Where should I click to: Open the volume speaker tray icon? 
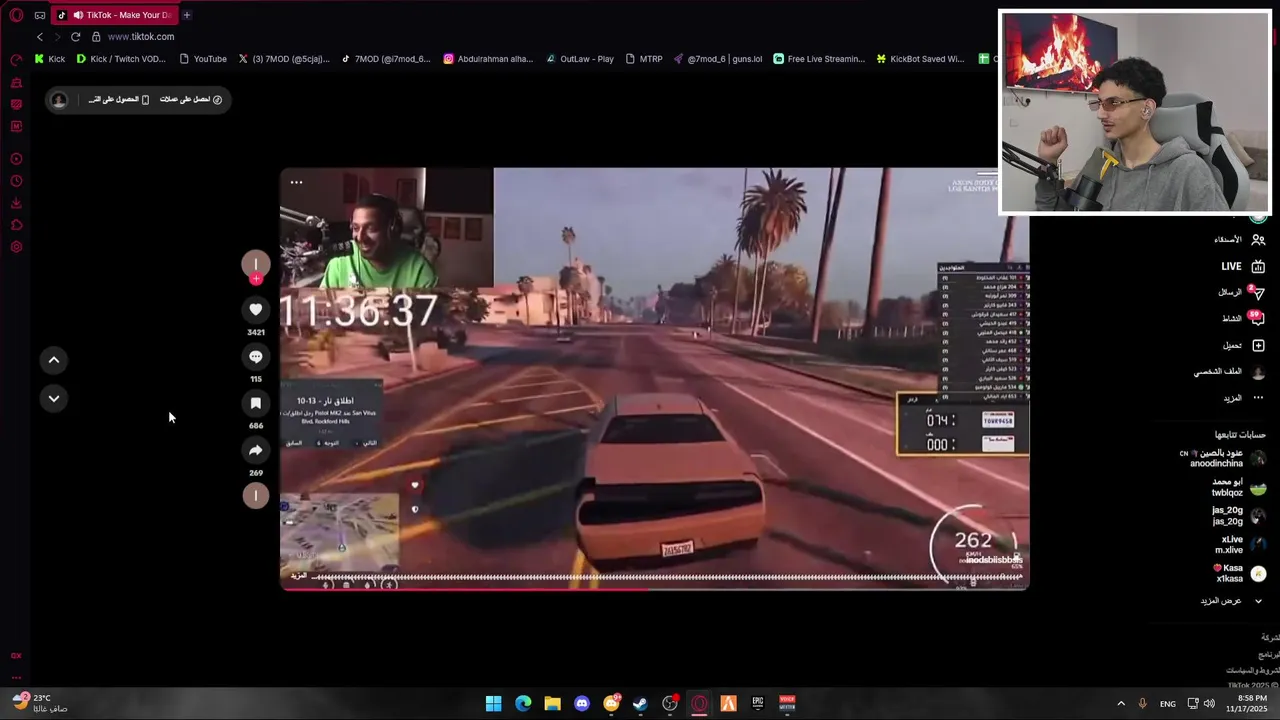point(1209,704)
